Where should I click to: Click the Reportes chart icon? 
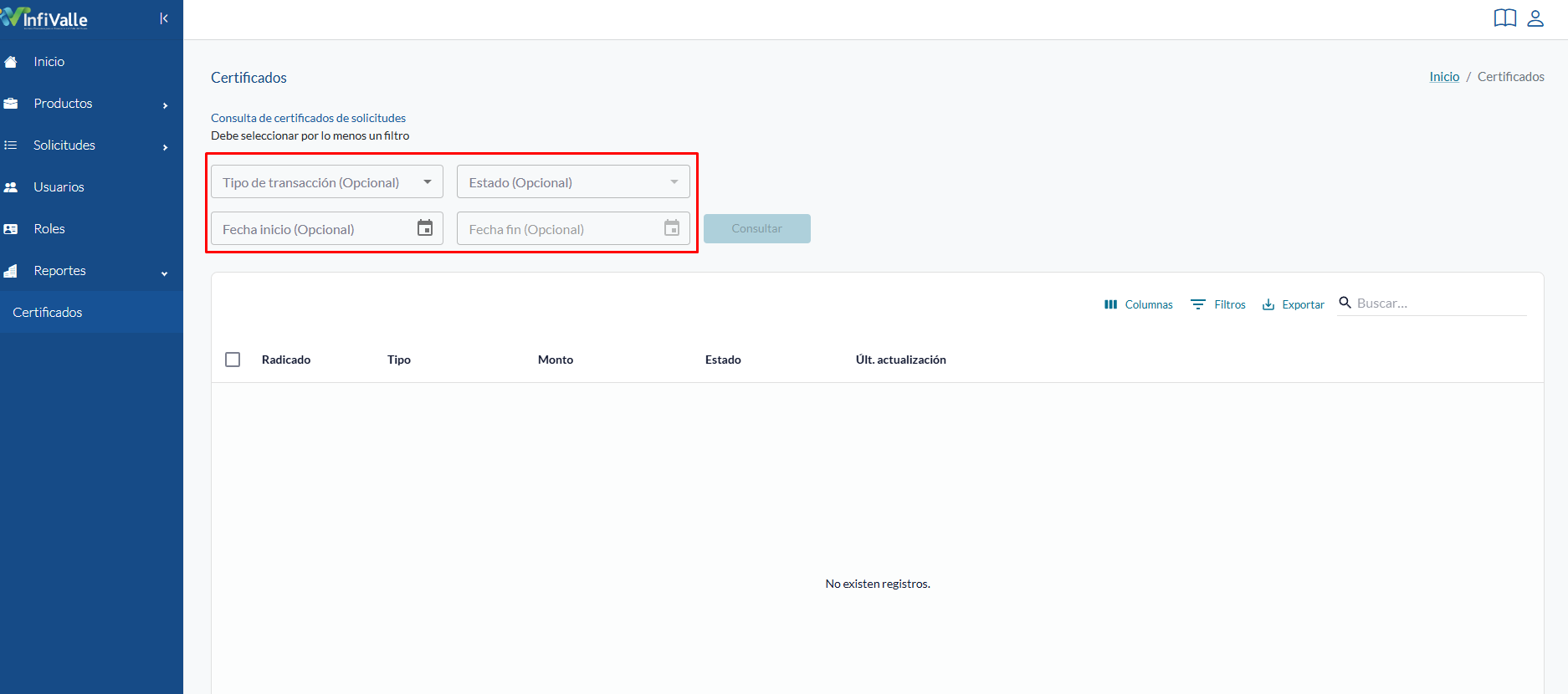(x=11, y=271)
